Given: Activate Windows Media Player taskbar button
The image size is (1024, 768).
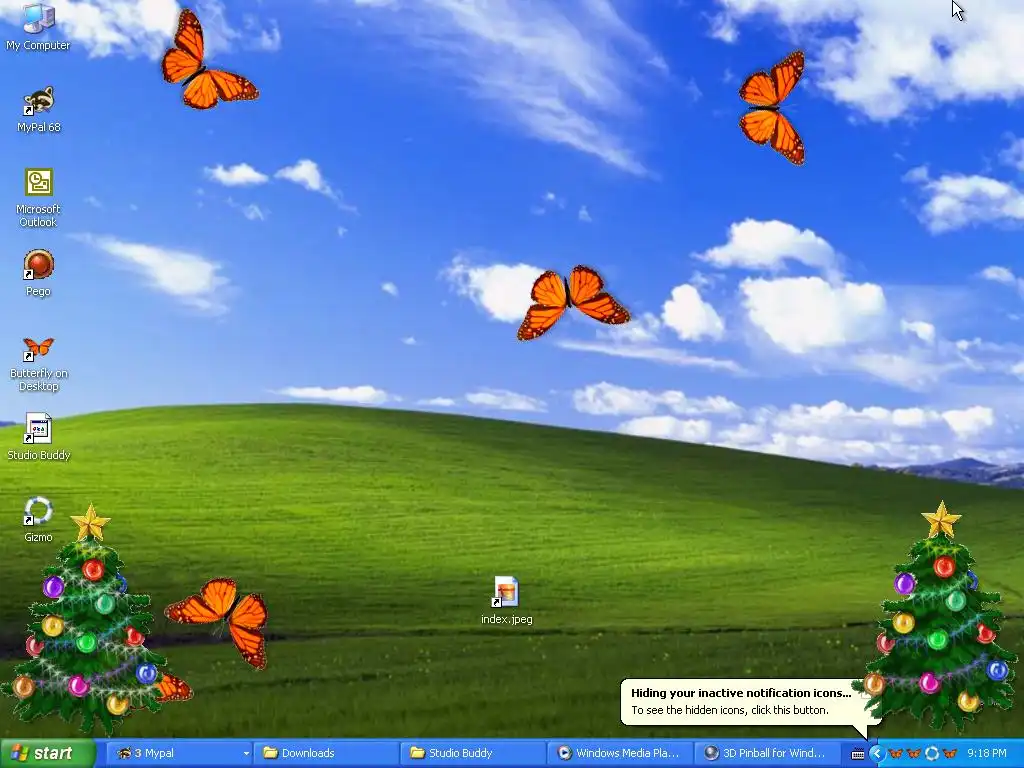Looking at the screenshot, I should tap(620, 753).
